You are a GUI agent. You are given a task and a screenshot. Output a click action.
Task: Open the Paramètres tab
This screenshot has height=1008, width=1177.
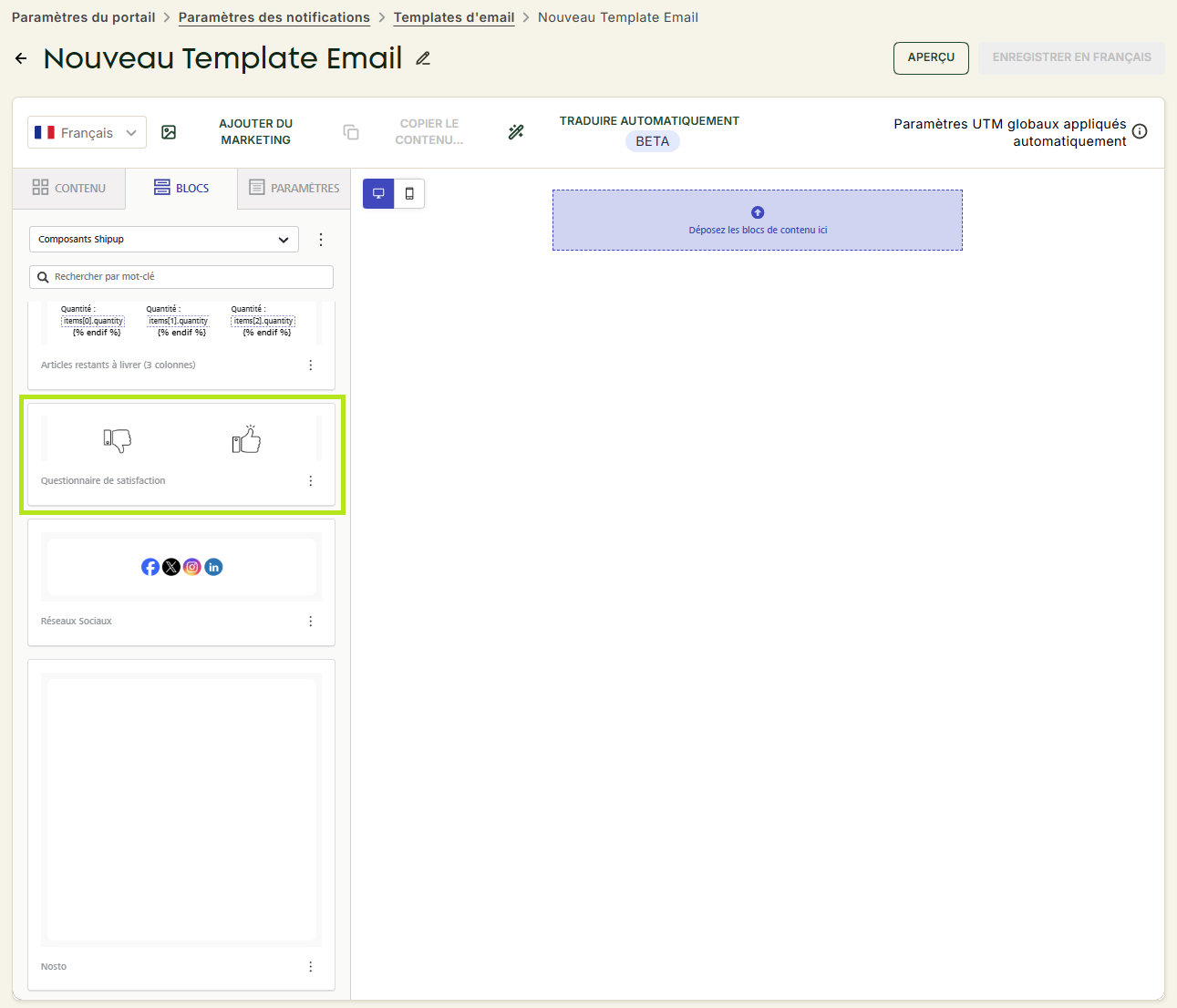coord(294,188)
